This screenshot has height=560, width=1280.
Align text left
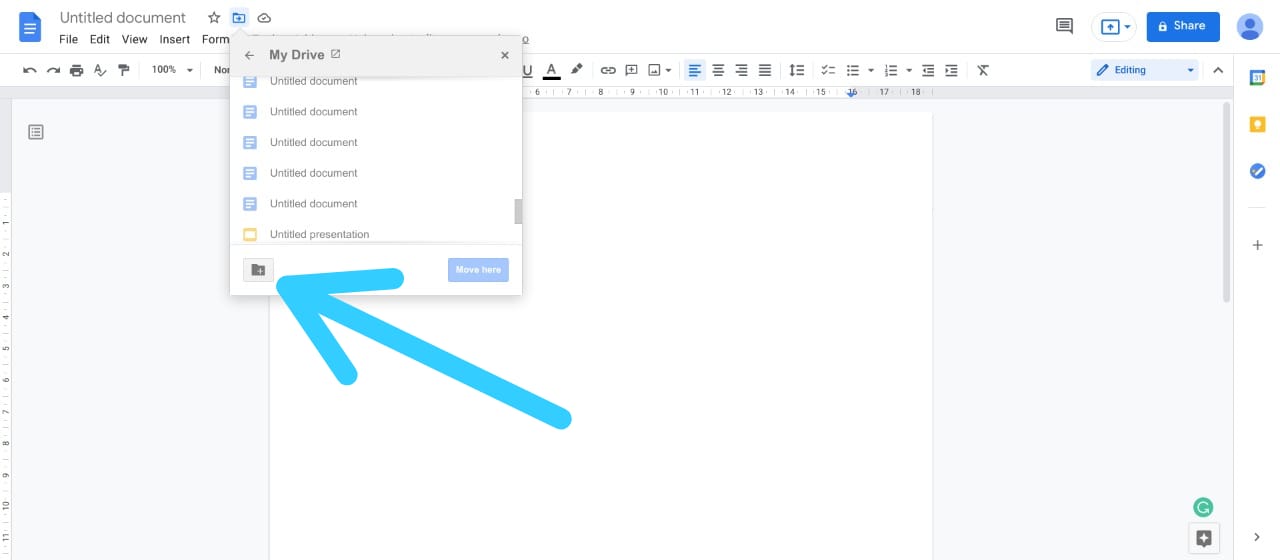tap(694, 70)
